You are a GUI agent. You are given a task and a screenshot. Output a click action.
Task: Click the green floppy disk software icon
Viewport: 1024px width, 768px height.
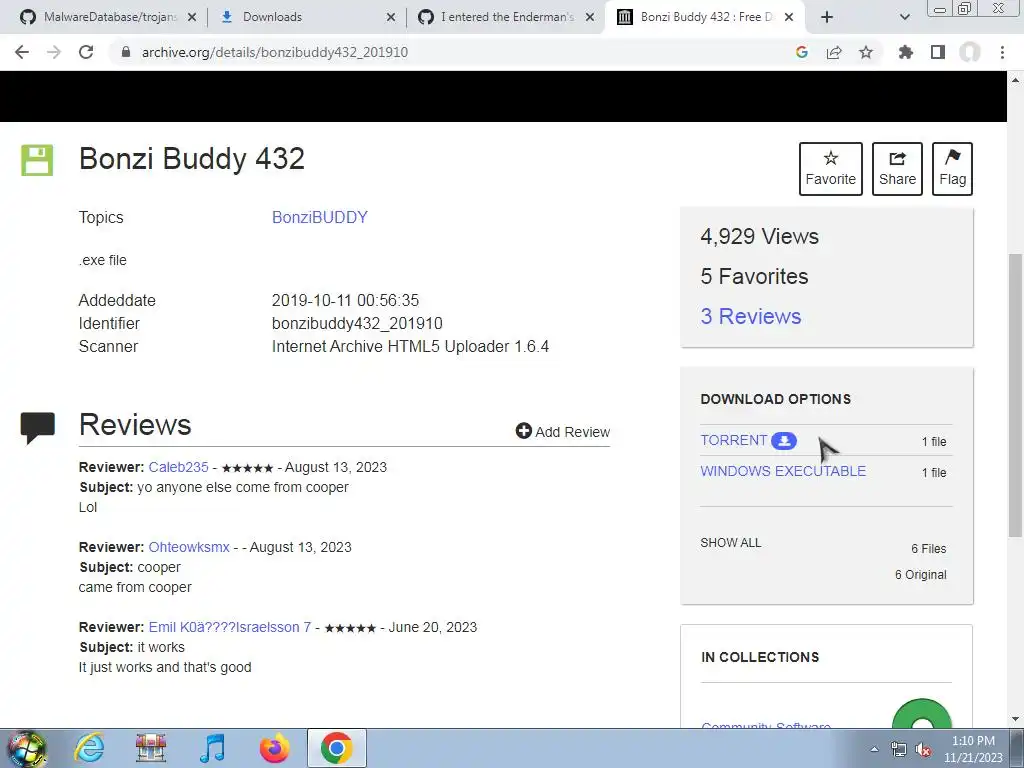[x=37, y=160]
